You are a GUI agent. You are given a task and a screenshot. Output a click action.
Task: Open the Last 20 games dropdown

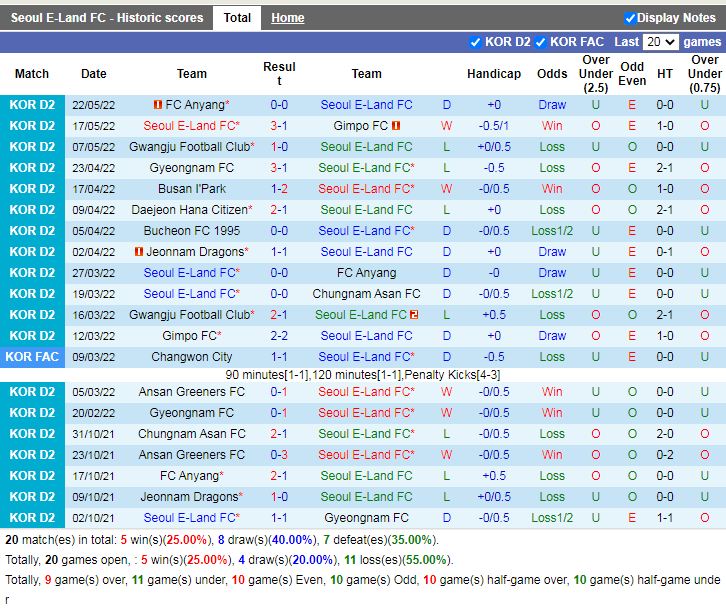point(660,42)
